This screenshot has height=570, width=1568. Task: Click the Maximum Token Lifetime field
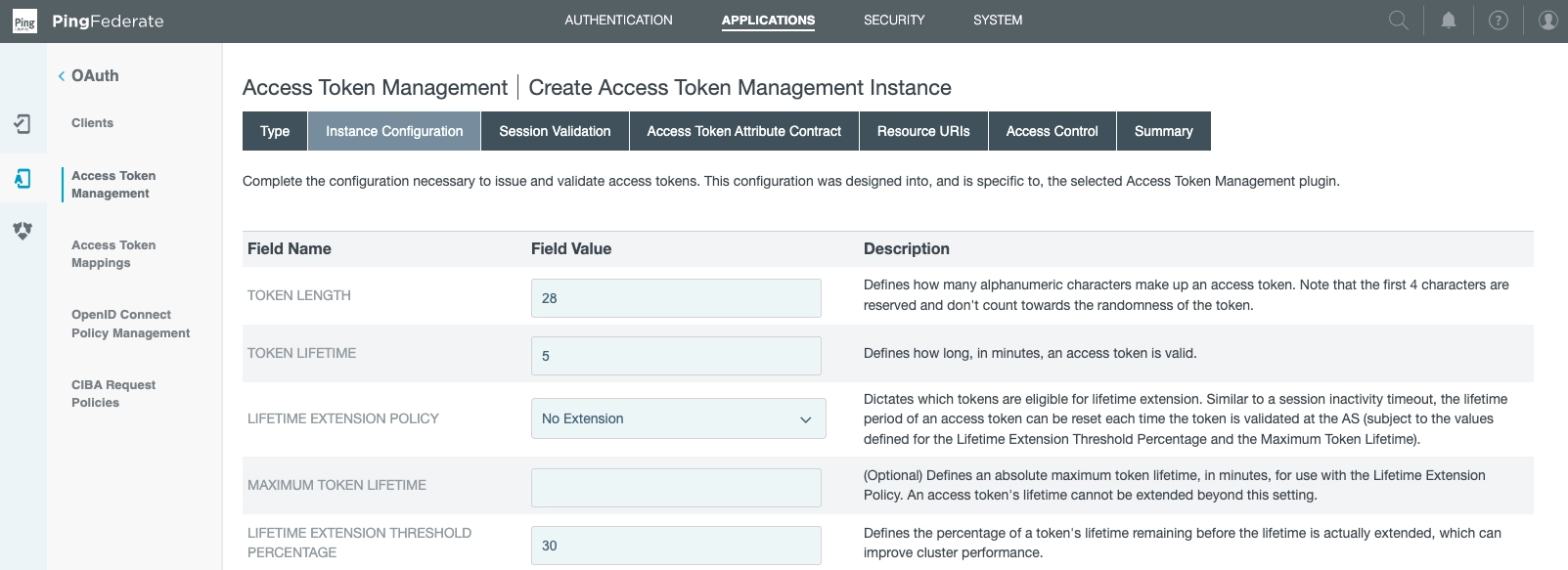click(676, 488)
